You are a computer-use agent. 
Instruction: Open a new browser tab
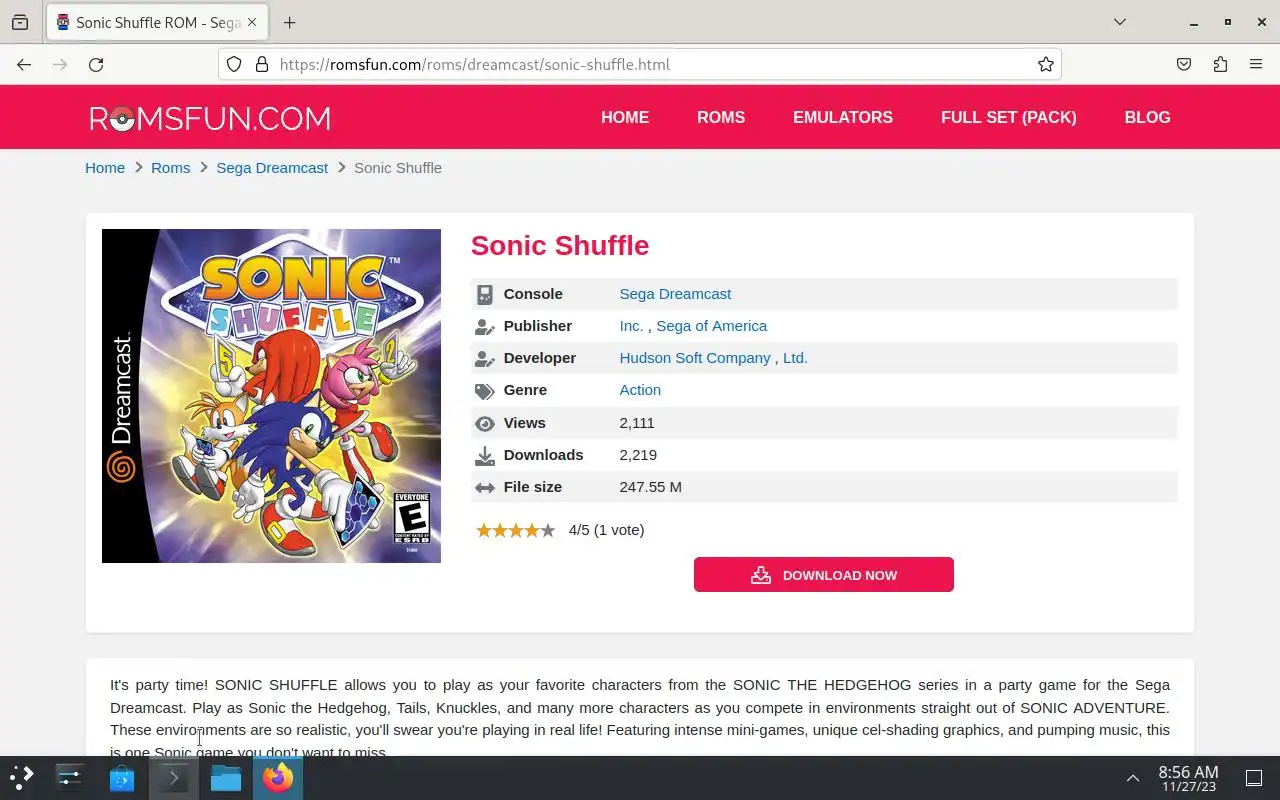[289, 22]
